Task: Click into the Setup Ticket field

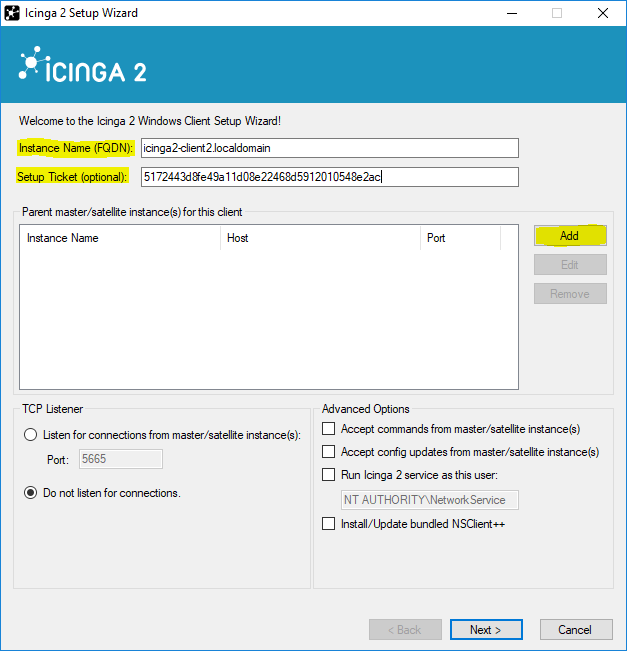Action: tap(330, 177)
